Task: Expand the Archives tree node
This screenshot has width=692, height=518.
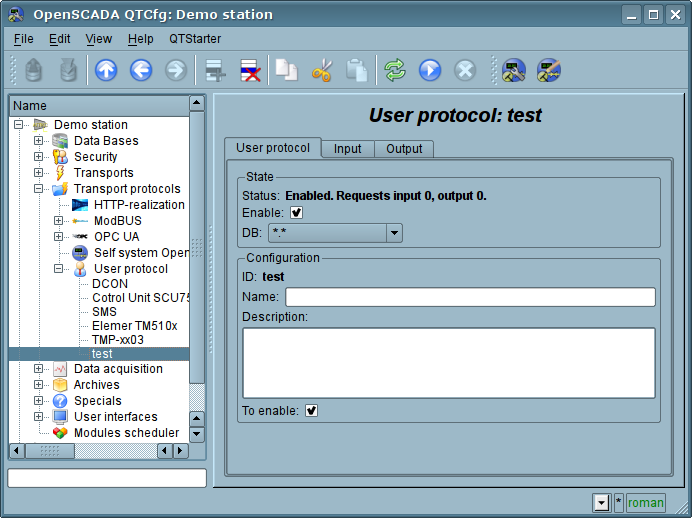Action: click(38, 385)
